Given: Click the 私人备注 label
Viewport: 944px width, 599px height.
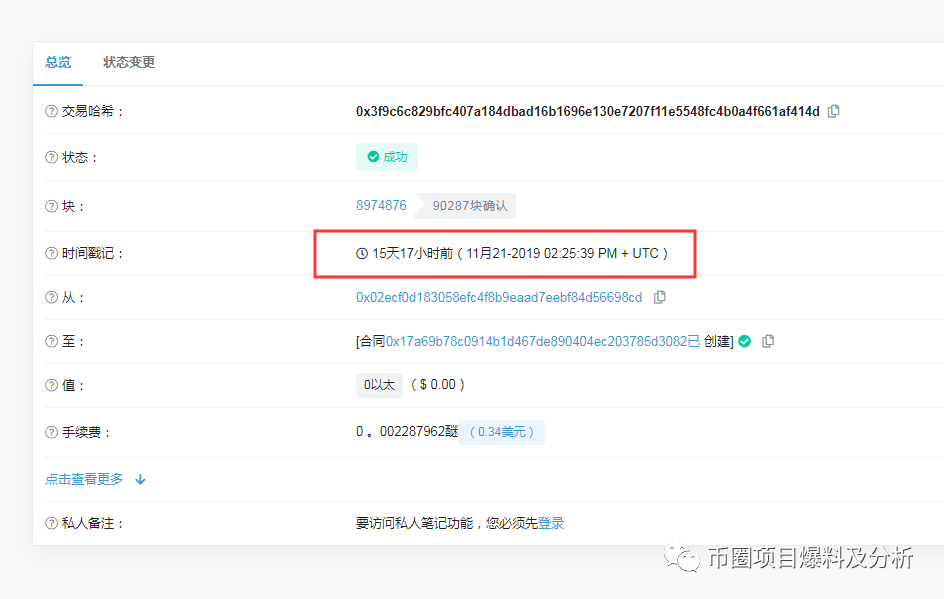Looking at the screenshot, I should 93,523.
